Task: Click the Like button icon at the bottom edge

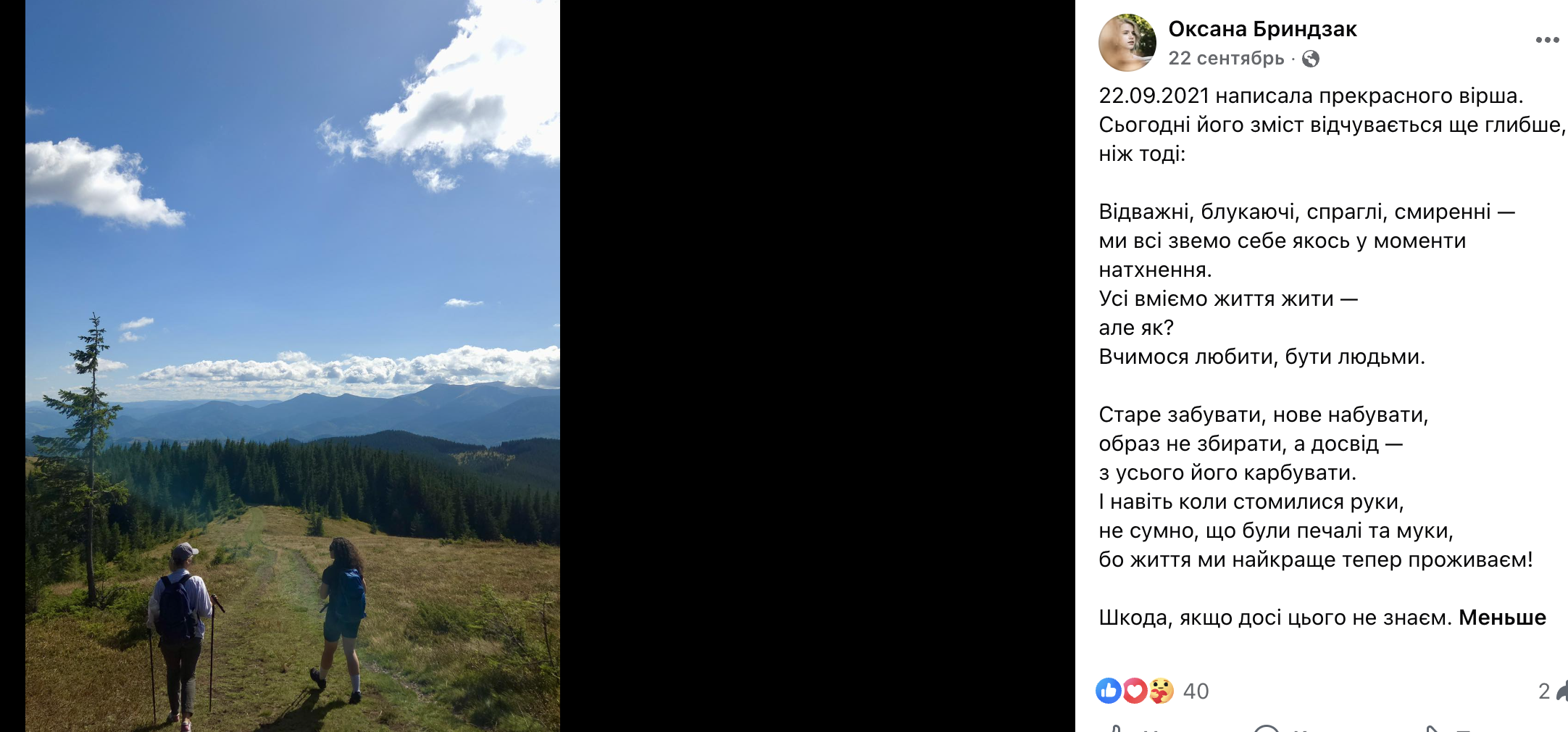Action: (1117, 728)
